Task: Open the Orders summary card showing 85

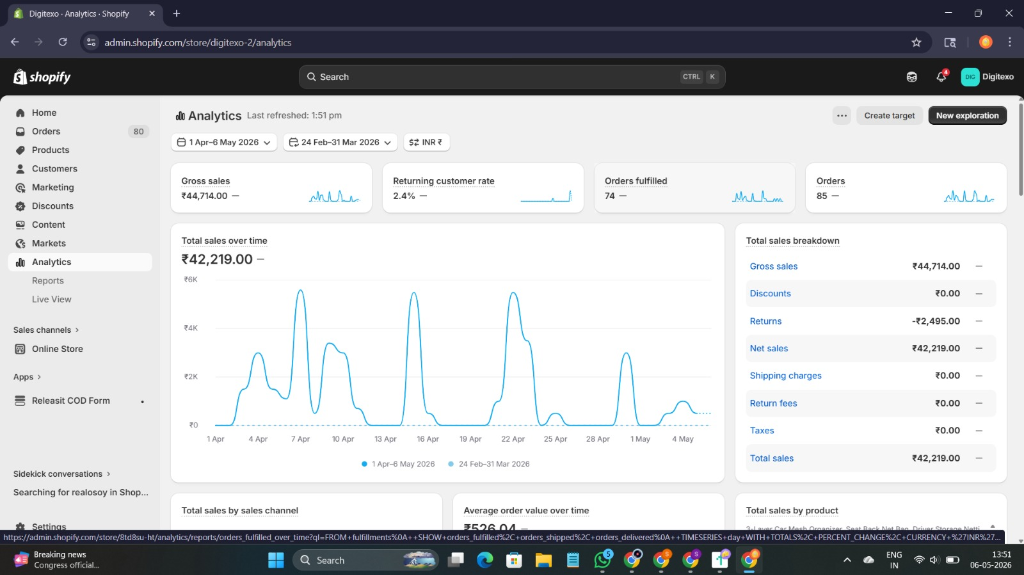Action: (x=906, y=188)
